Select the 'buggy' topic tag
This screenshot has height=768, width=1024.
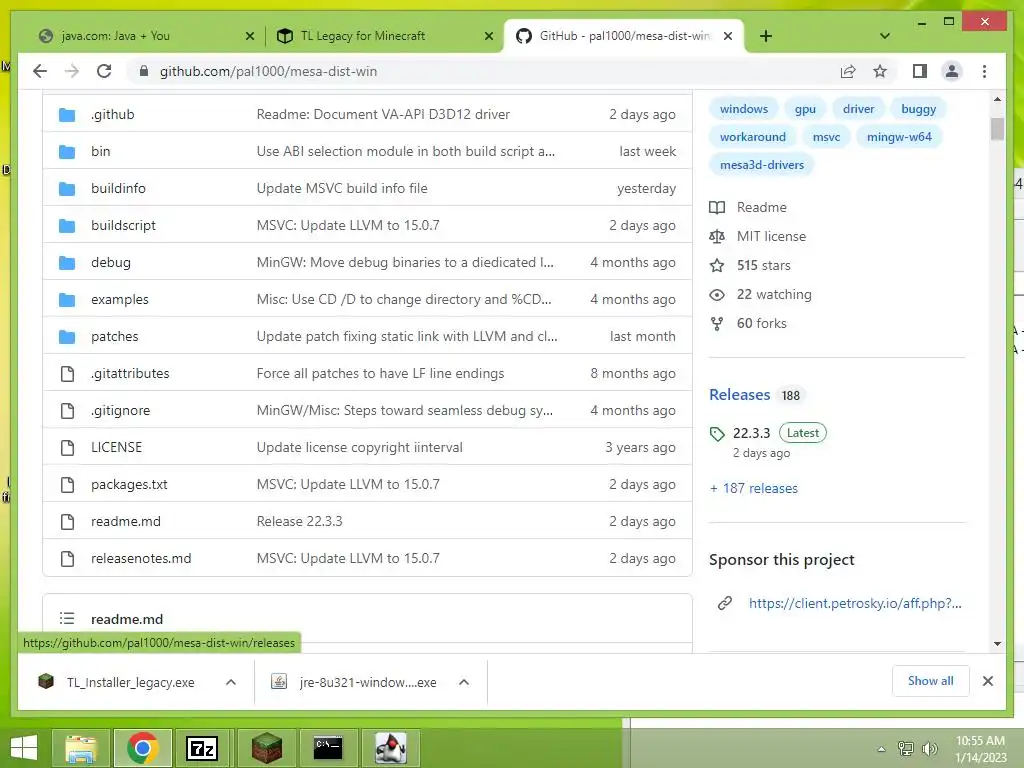tap(918, 109)
